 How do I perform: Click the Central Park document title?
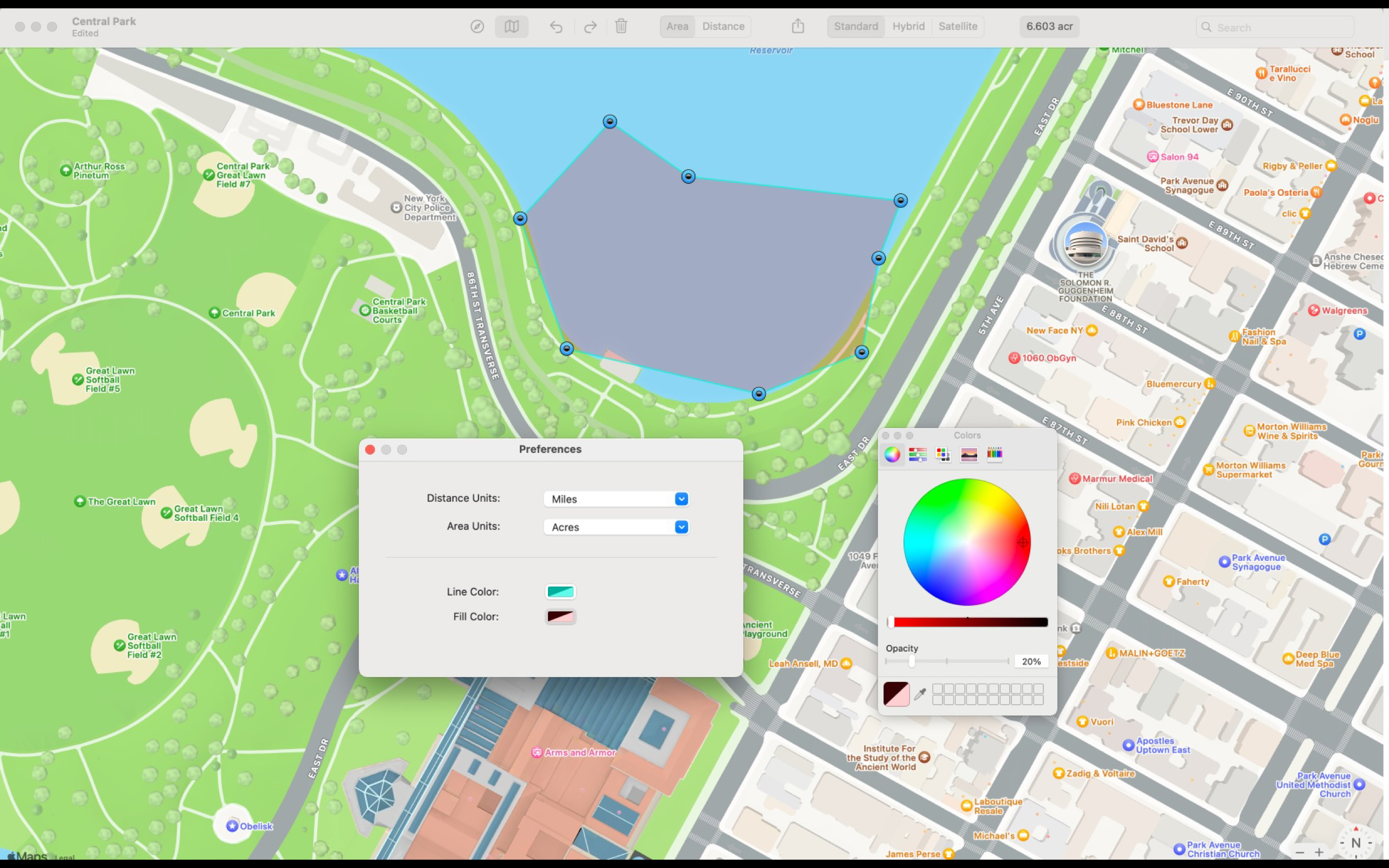click(x=104, y=21)
